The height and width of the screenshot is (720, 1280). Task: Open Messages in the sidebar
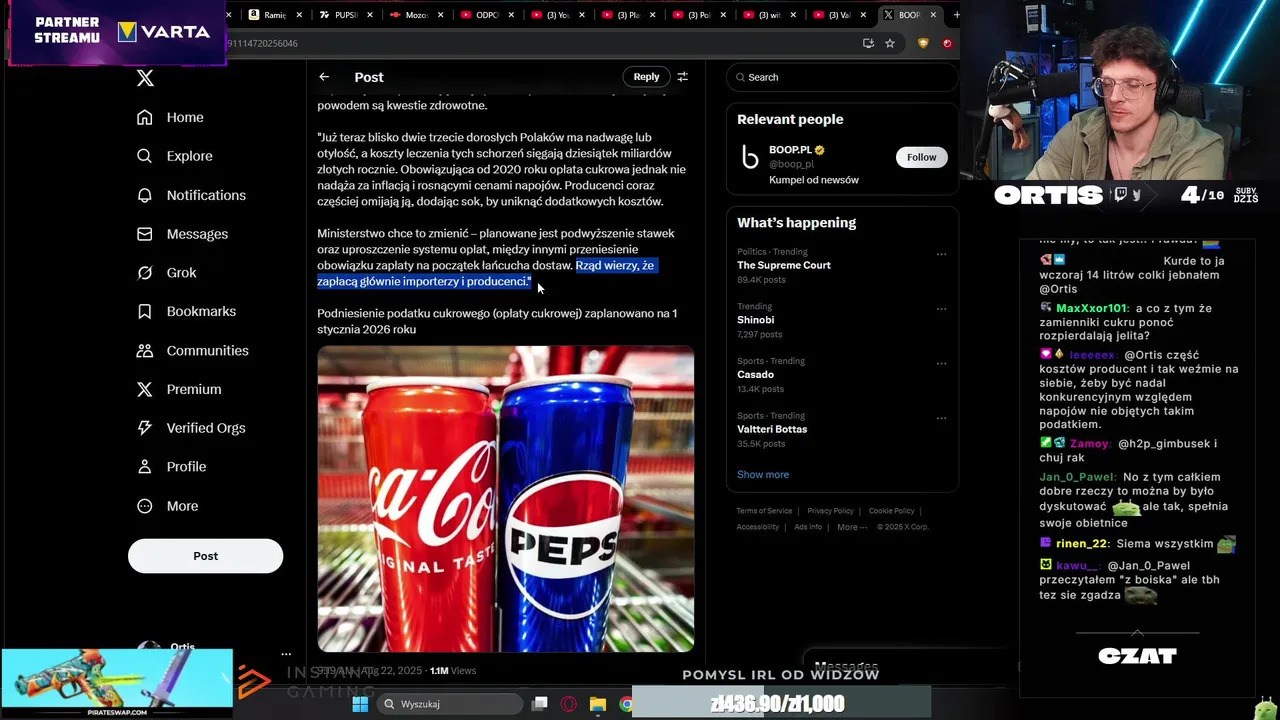click(x=182, y=234)
